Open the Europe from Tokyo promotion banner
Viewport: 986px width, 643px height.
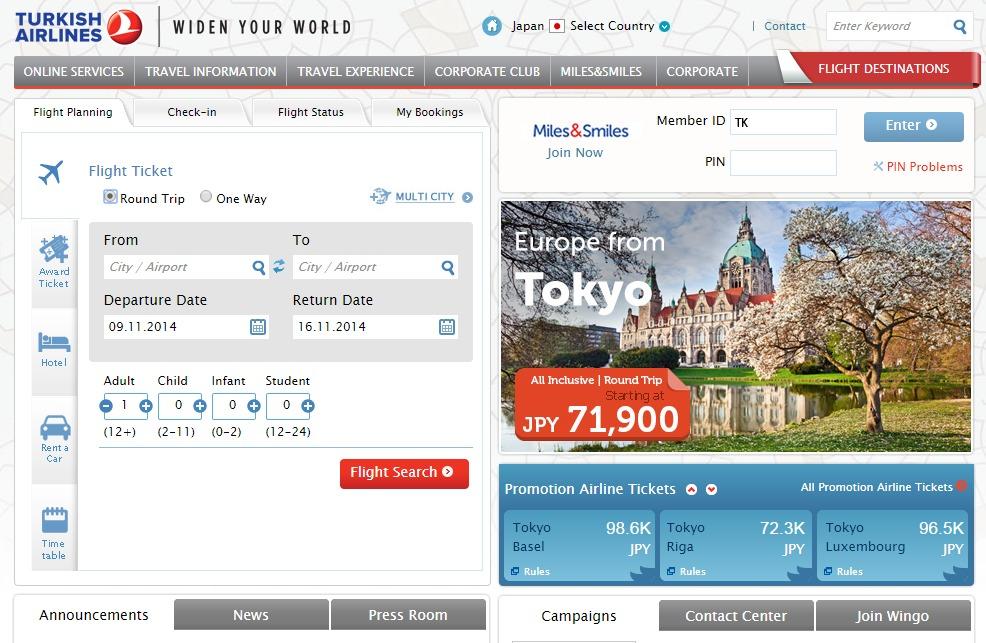point(736,326)
